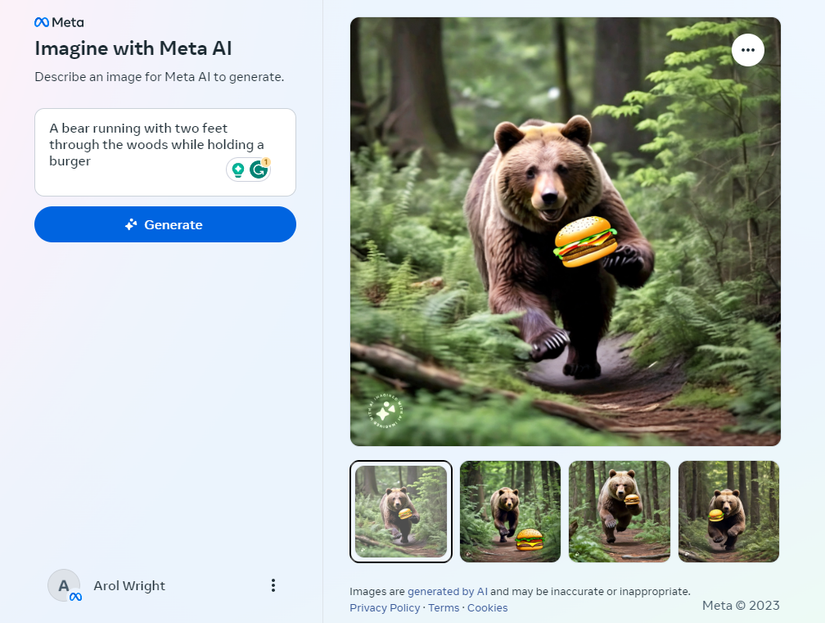This screenshot has width=825, height=623.
Task: Open the Privacy Policy link
Action: 385,607
